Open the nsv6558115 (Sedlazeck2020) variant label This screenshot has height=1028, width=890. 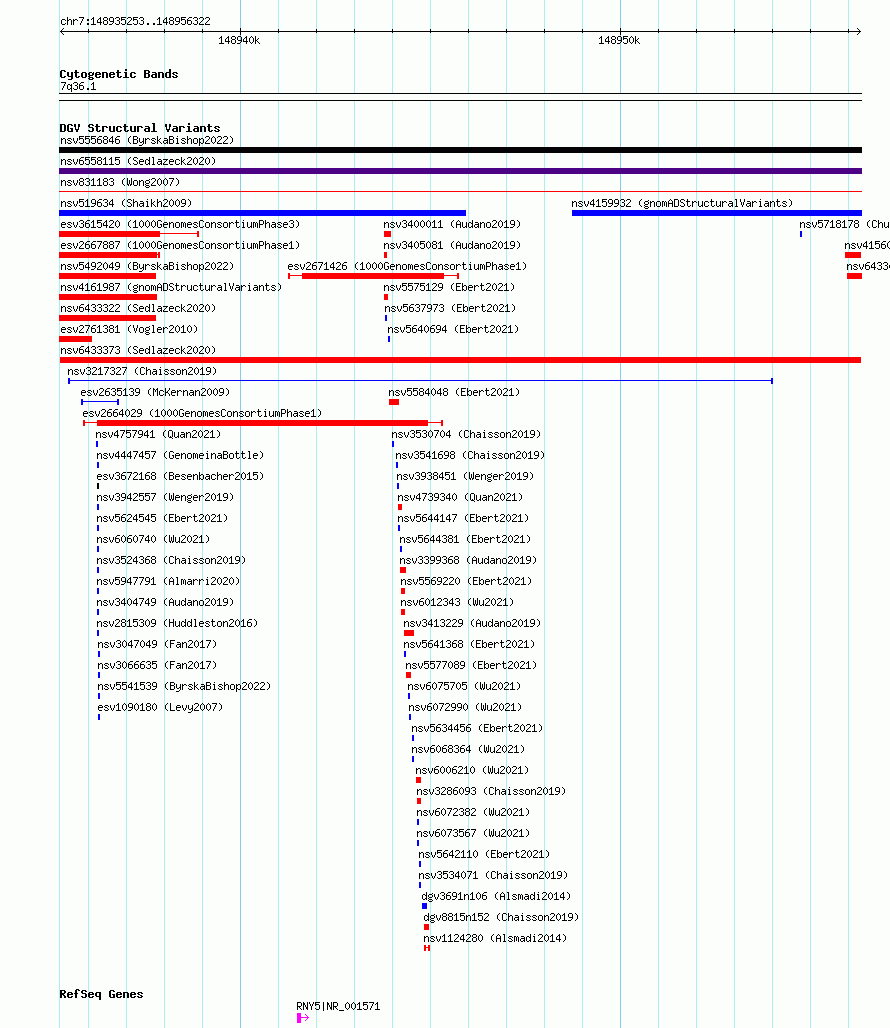[x=138, y=161]
